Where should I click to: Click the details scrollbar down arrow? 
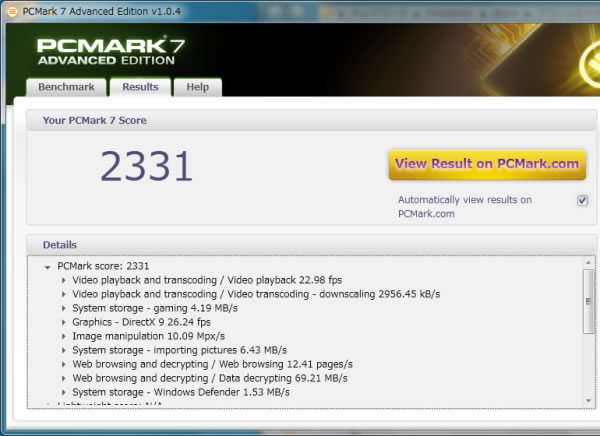pos(588,401)
